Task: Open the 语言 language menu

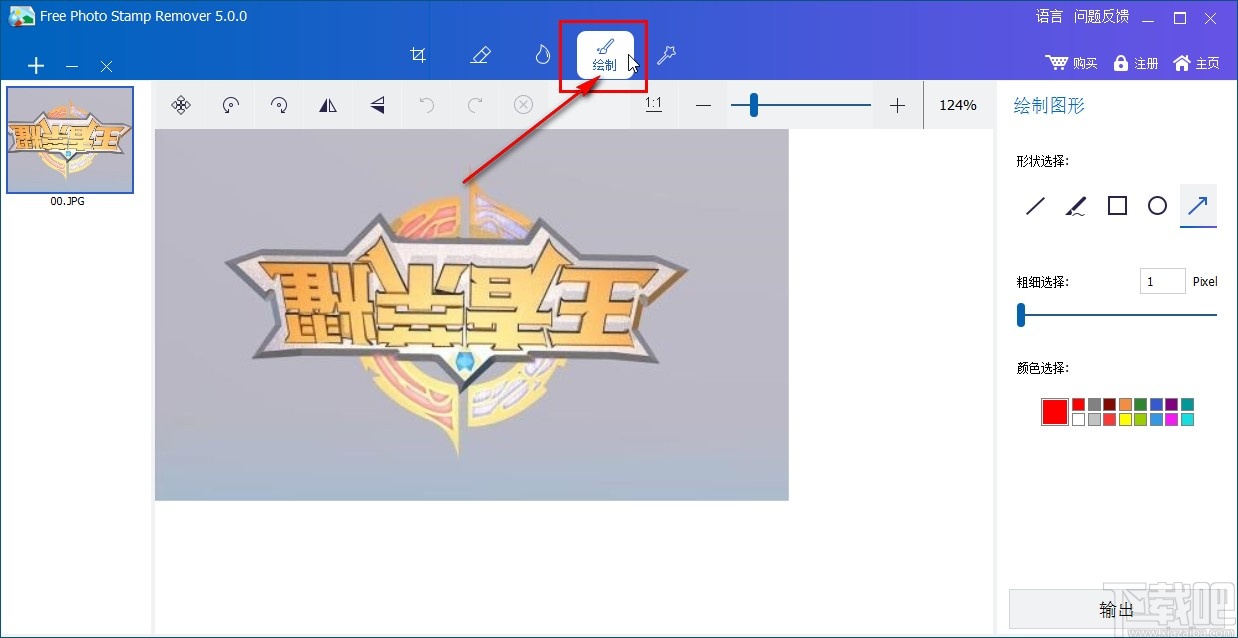Action: (x=1048, y=16)
